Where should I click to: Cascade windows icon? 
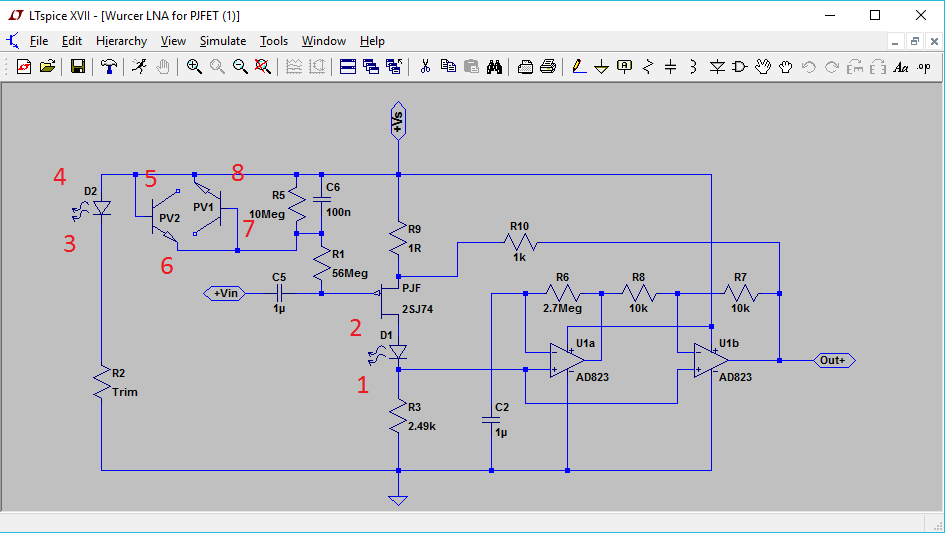click(x=371, y=66)
